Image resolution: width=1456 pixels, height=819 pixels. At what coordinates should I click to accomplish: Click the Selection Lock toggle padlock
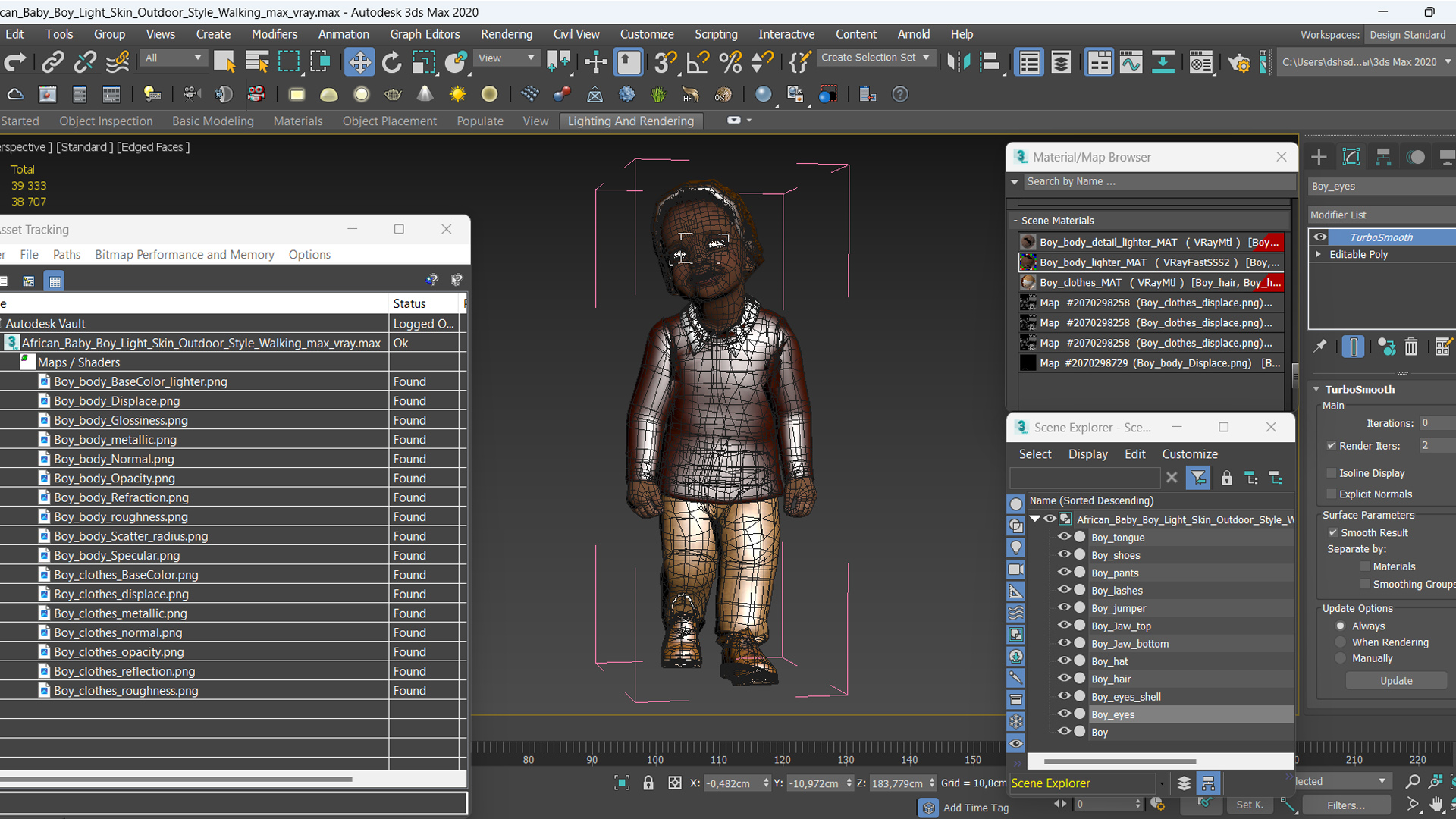click(x=648, y=783)
